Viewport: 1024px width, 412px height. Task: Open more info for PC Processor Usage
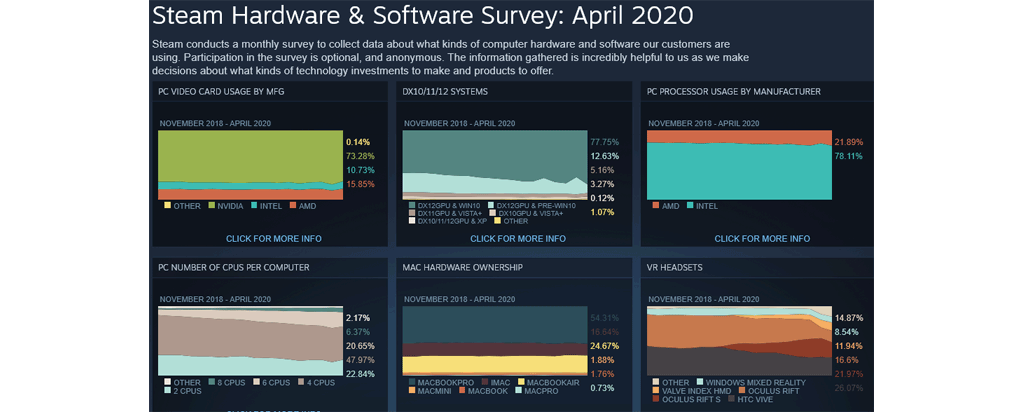tap(762, 239)
